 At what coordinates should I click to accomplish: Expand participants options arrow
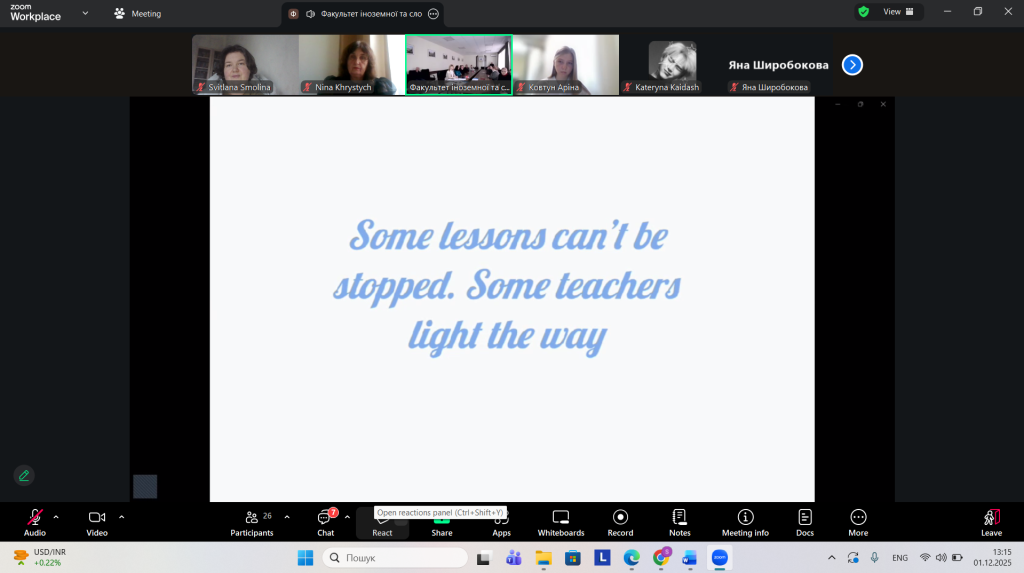tap(287, 517)
